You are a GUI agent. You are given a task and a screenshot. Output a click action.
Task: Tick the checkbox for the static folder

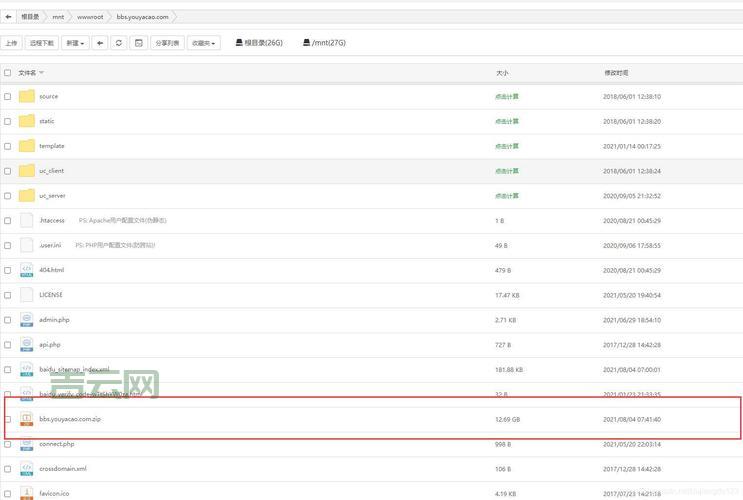click(x=8, y=121)
